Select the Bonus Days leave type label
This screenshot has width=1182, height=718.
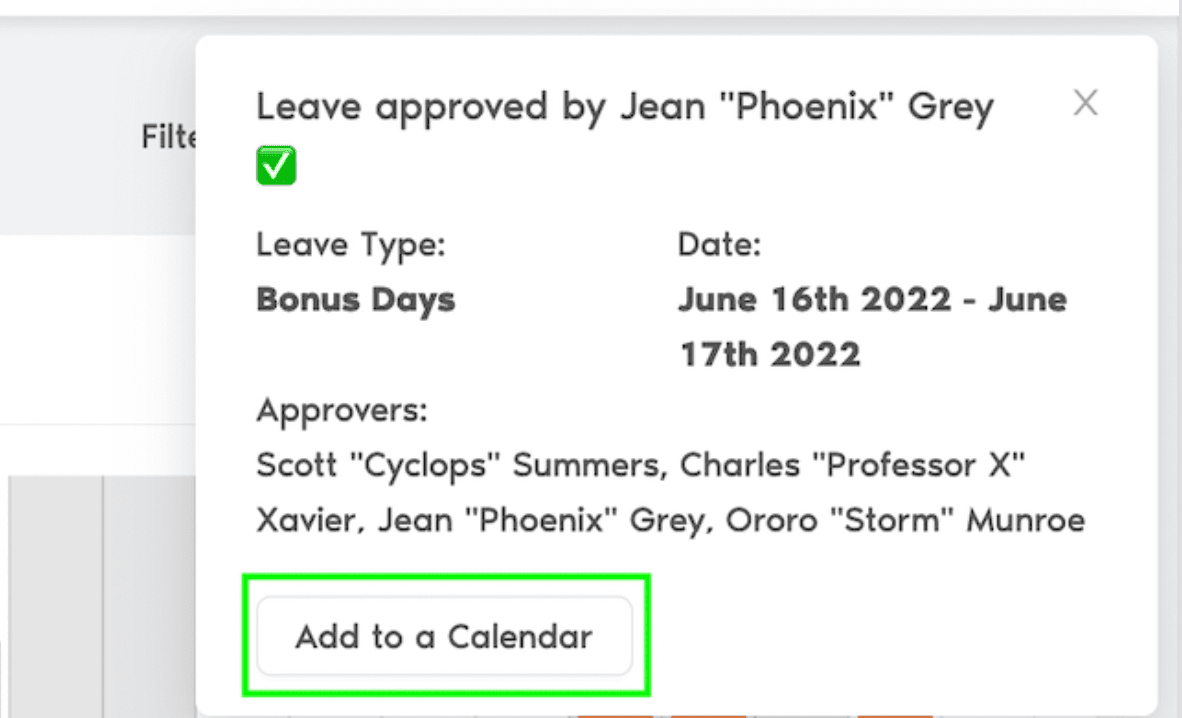(x=356, y=299)
